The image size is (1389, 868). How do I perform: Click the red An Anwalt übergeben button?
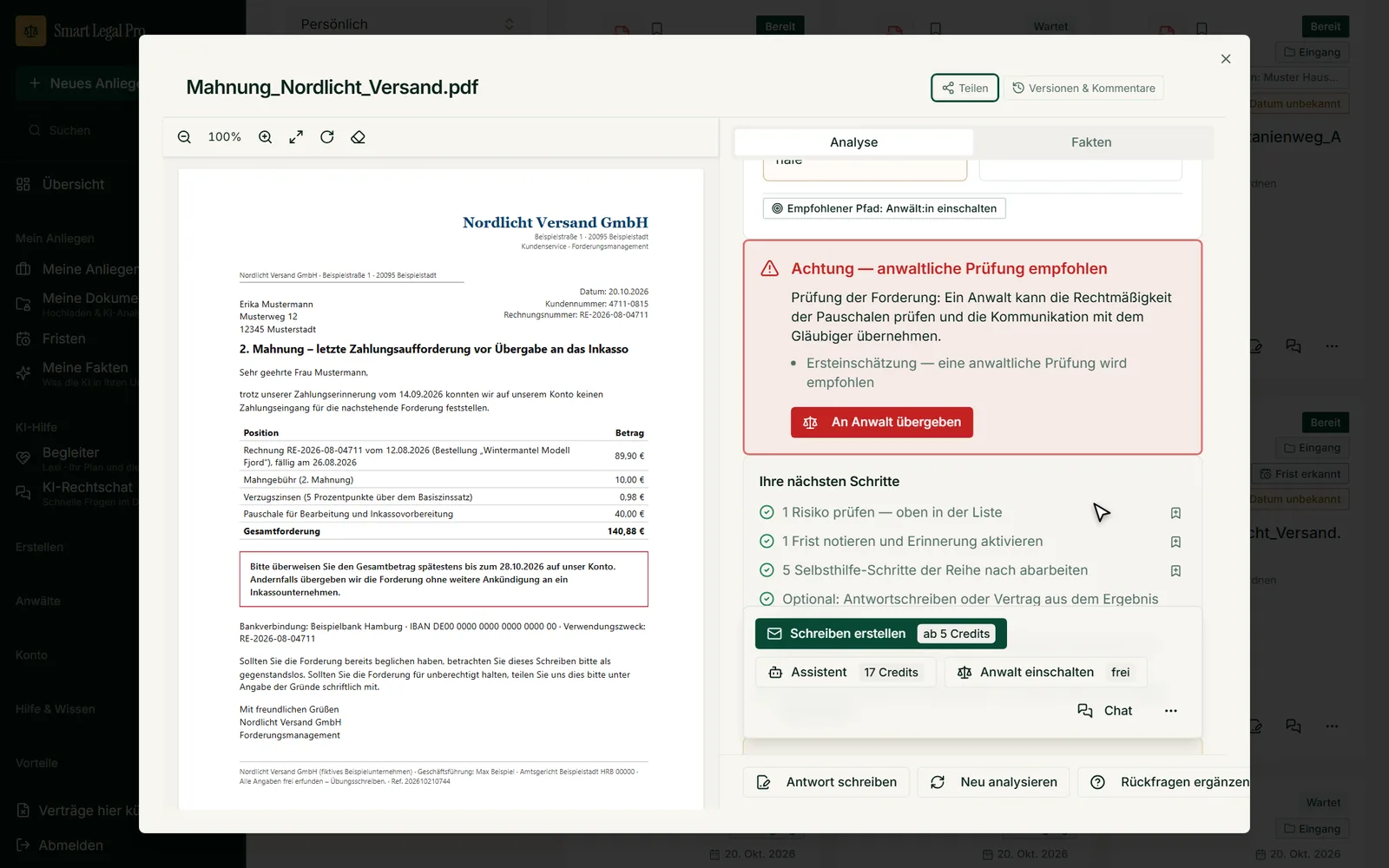[x=881, y=422]
